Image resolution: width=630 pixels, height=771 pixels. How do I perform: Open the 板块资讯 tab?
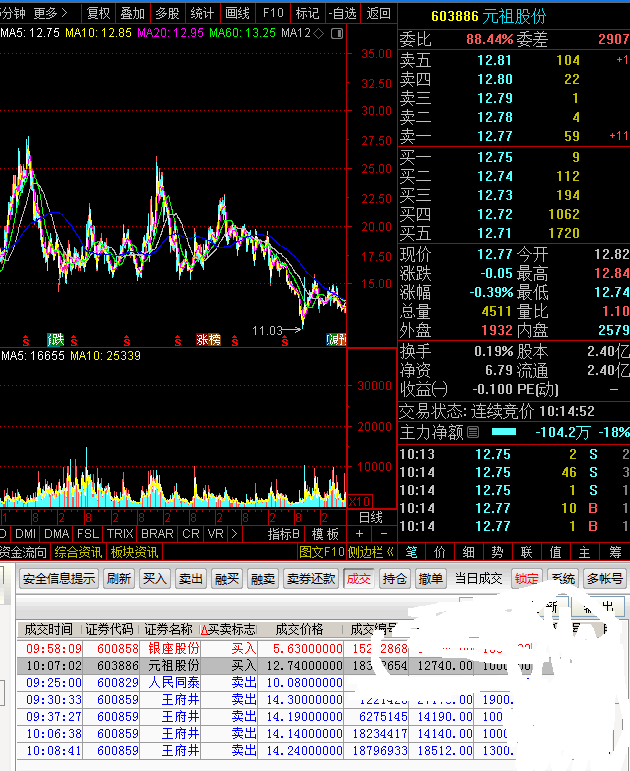pos(134,552)
